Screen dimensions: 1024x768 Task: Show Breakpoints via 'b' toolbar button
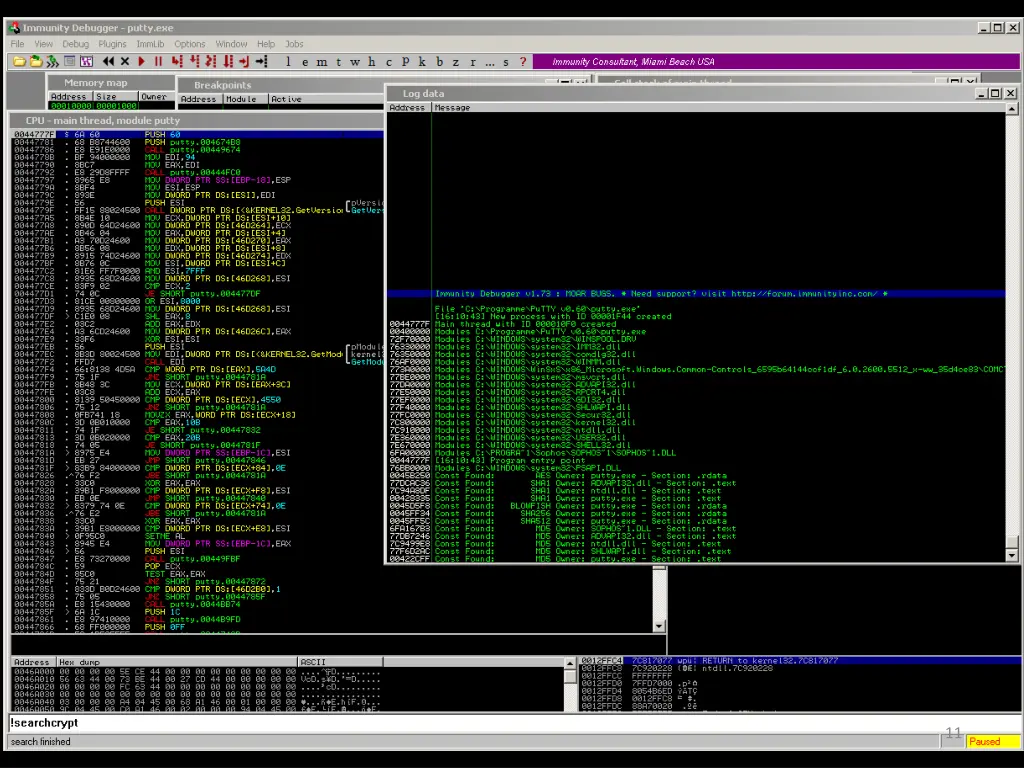coord(439,61)
